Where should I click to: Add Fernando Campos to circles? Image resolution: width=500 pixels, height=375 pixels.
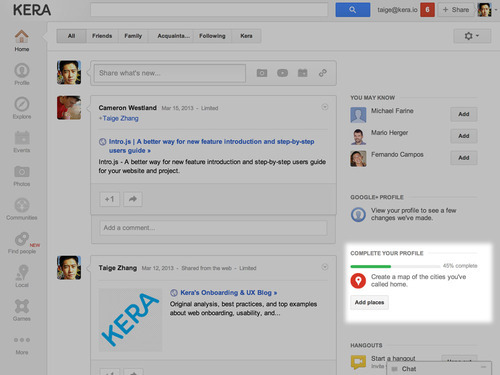click(464, 158)
